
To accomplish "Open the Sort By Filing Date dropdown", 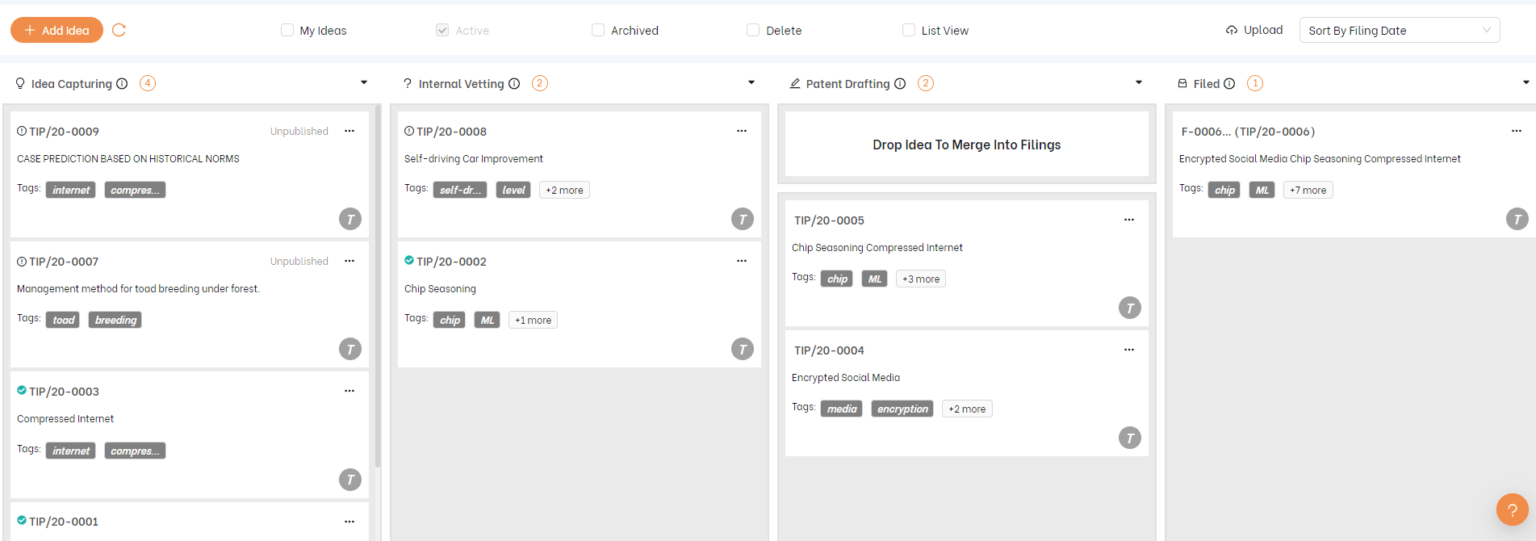I will coord(1398,30).
